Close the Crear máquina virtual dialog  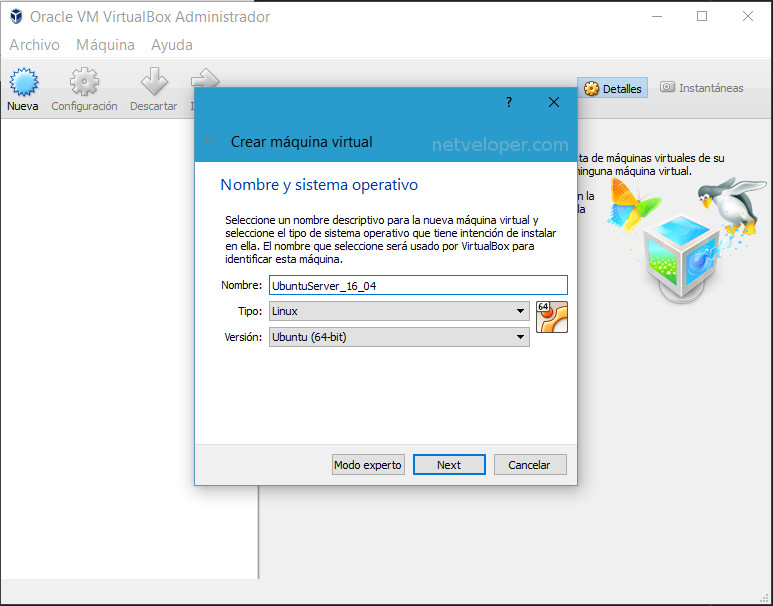click(x=554, y=102)
